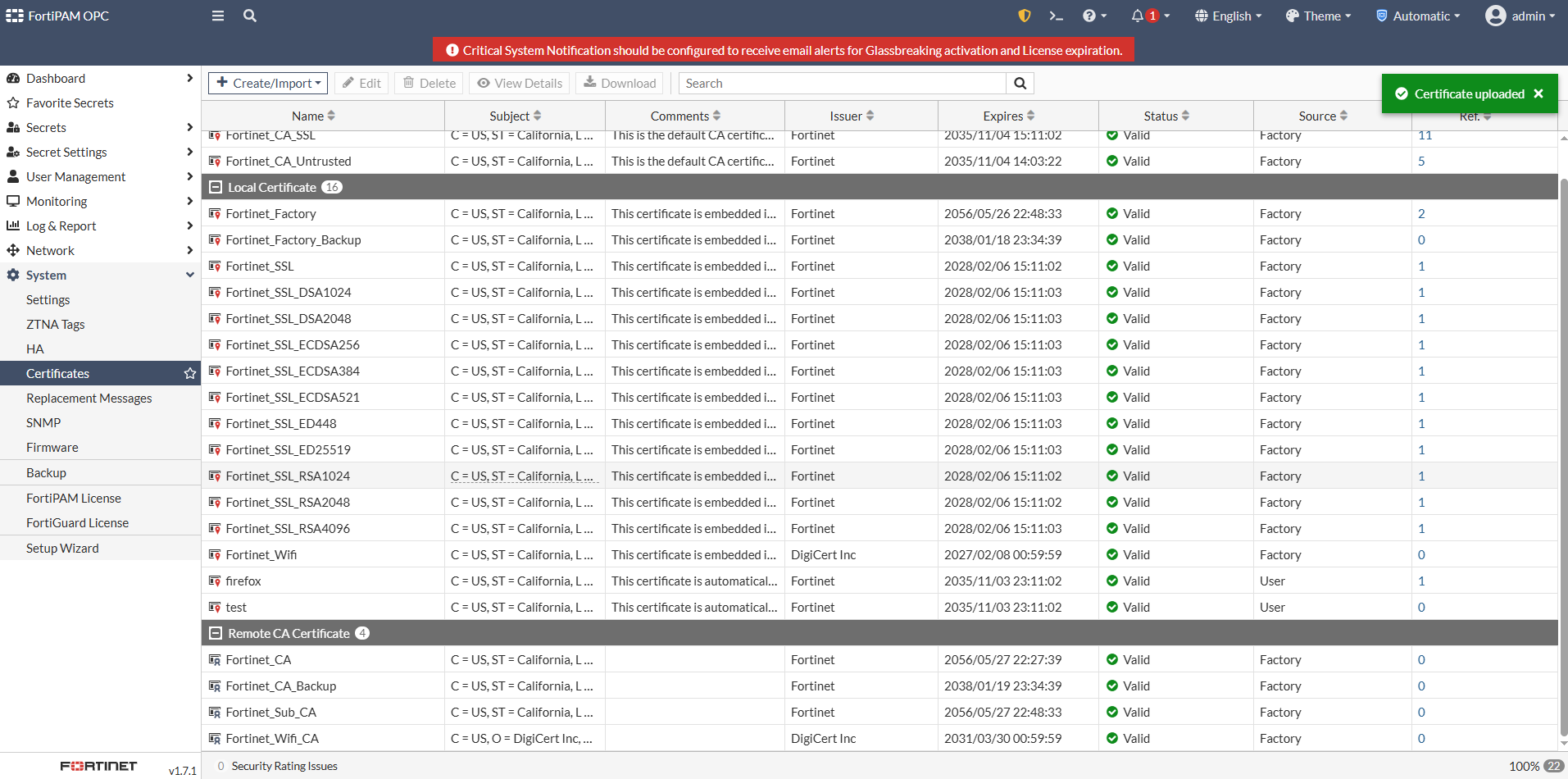Sort table by Status column arrows

(x=1185, y=116)
